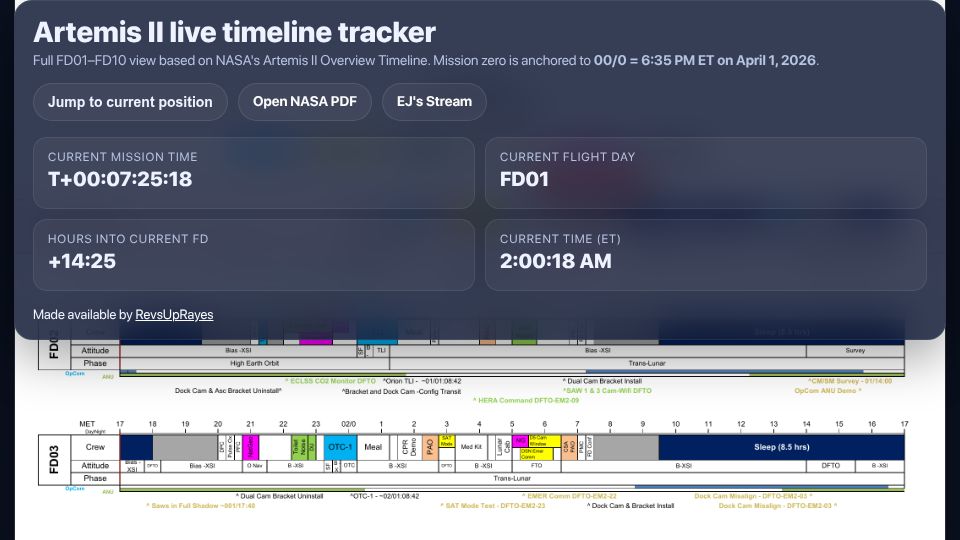Click the O Nav attitude cell in FD03
The width and height of the screenshot is (960, 540).
[x=255, y=466]
